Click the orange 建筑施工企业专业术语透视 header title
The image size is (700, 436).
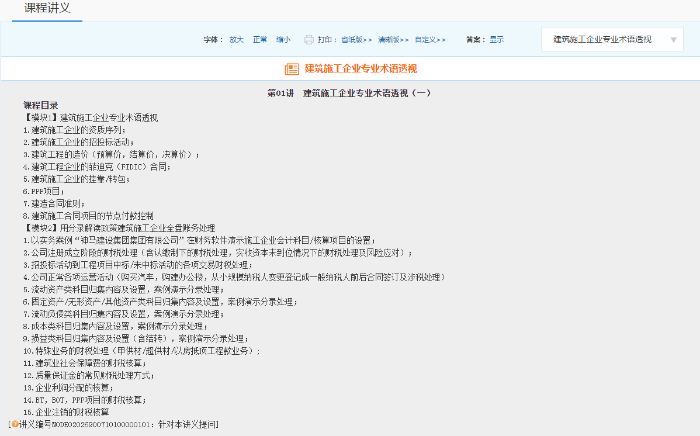[360, 69]
